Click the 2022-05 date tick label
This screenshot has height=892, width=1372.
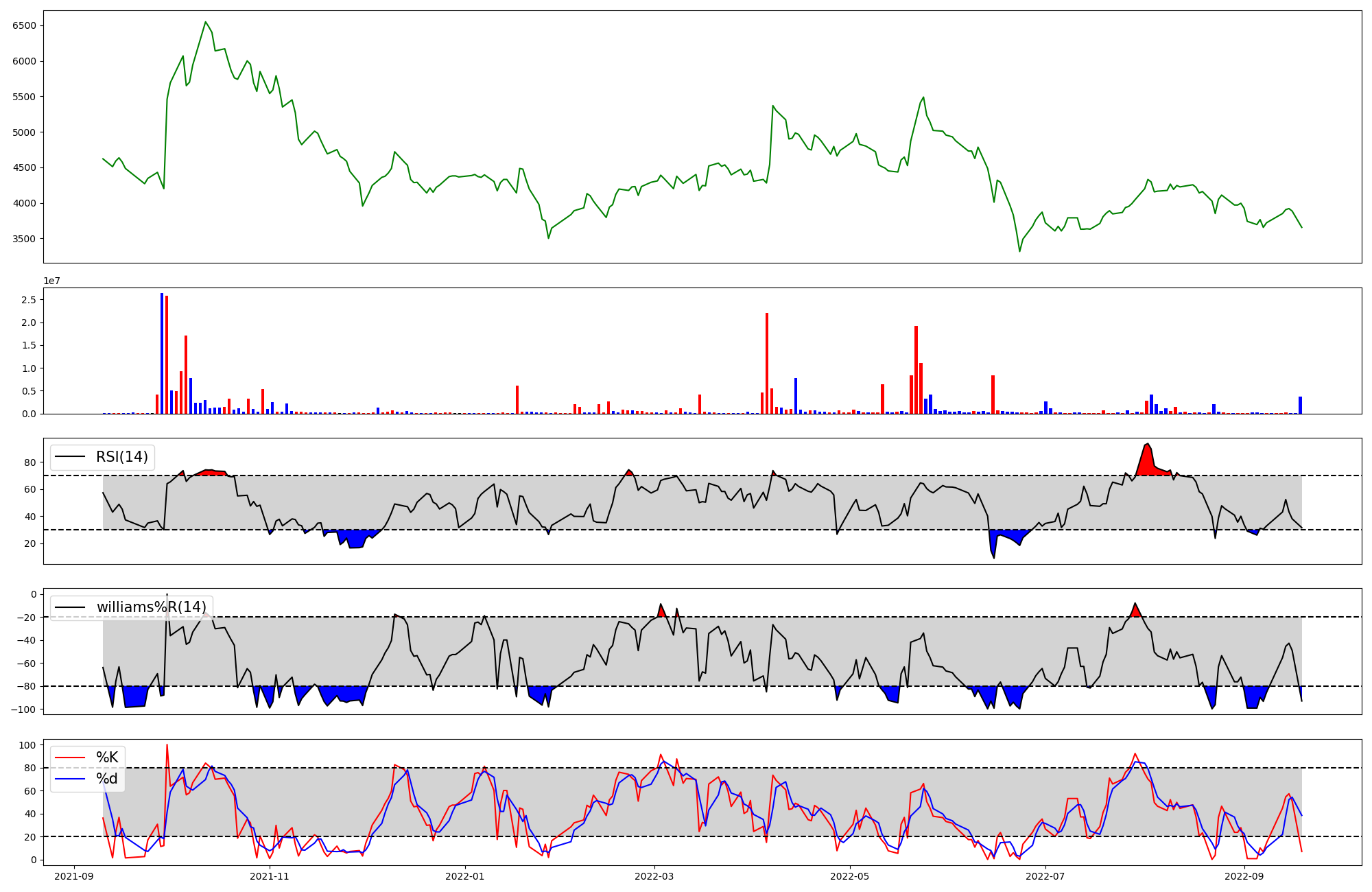pyautogui.click(x=850, y=876)
